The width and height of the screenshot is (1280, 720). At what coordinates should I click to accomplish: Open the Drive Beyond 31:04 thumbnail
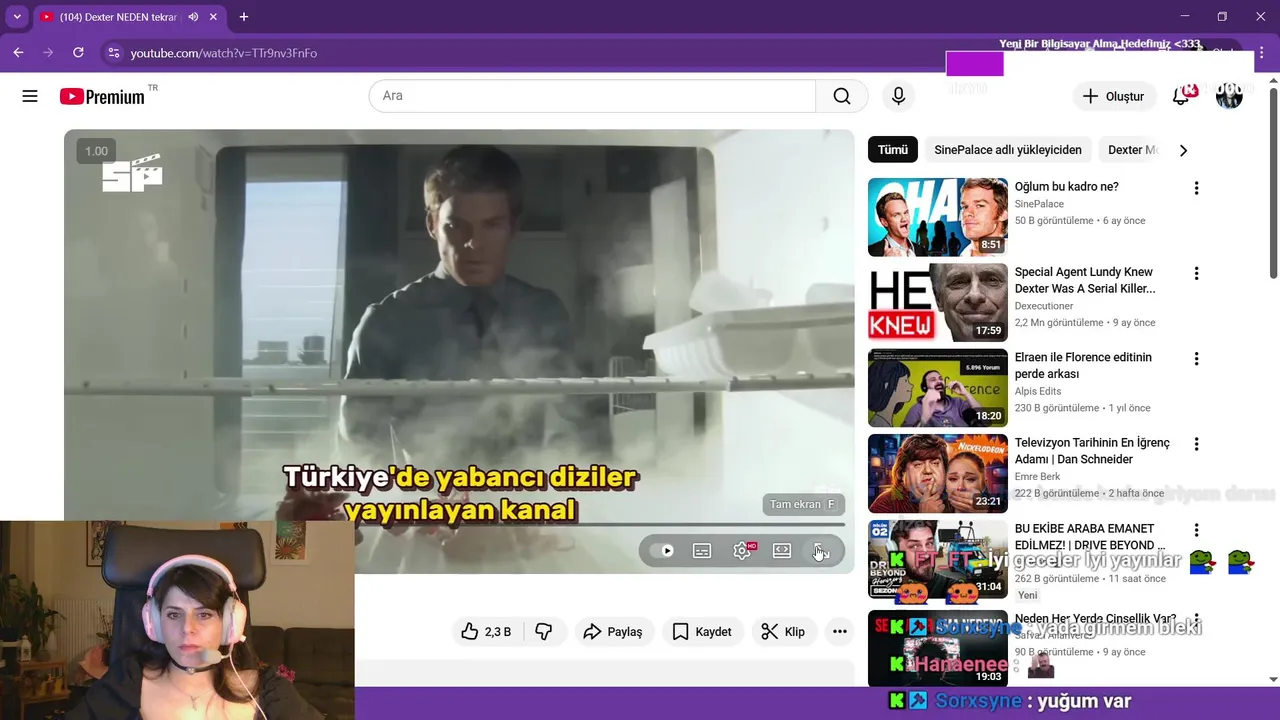pos(938,559)
